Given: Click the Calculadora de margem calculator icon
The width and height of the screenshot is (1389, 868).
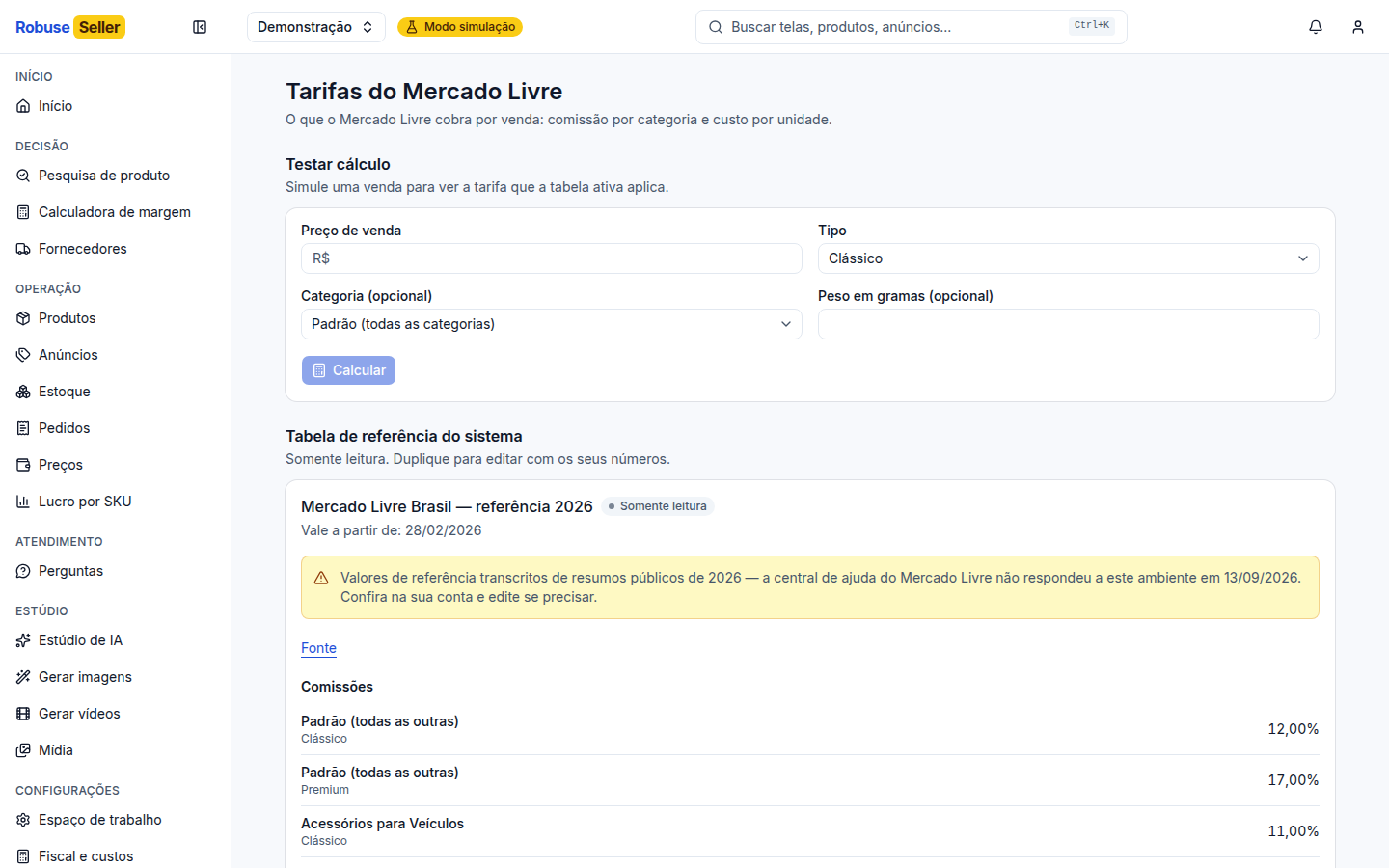Looking at the screenshot, I should pos(23,212).
